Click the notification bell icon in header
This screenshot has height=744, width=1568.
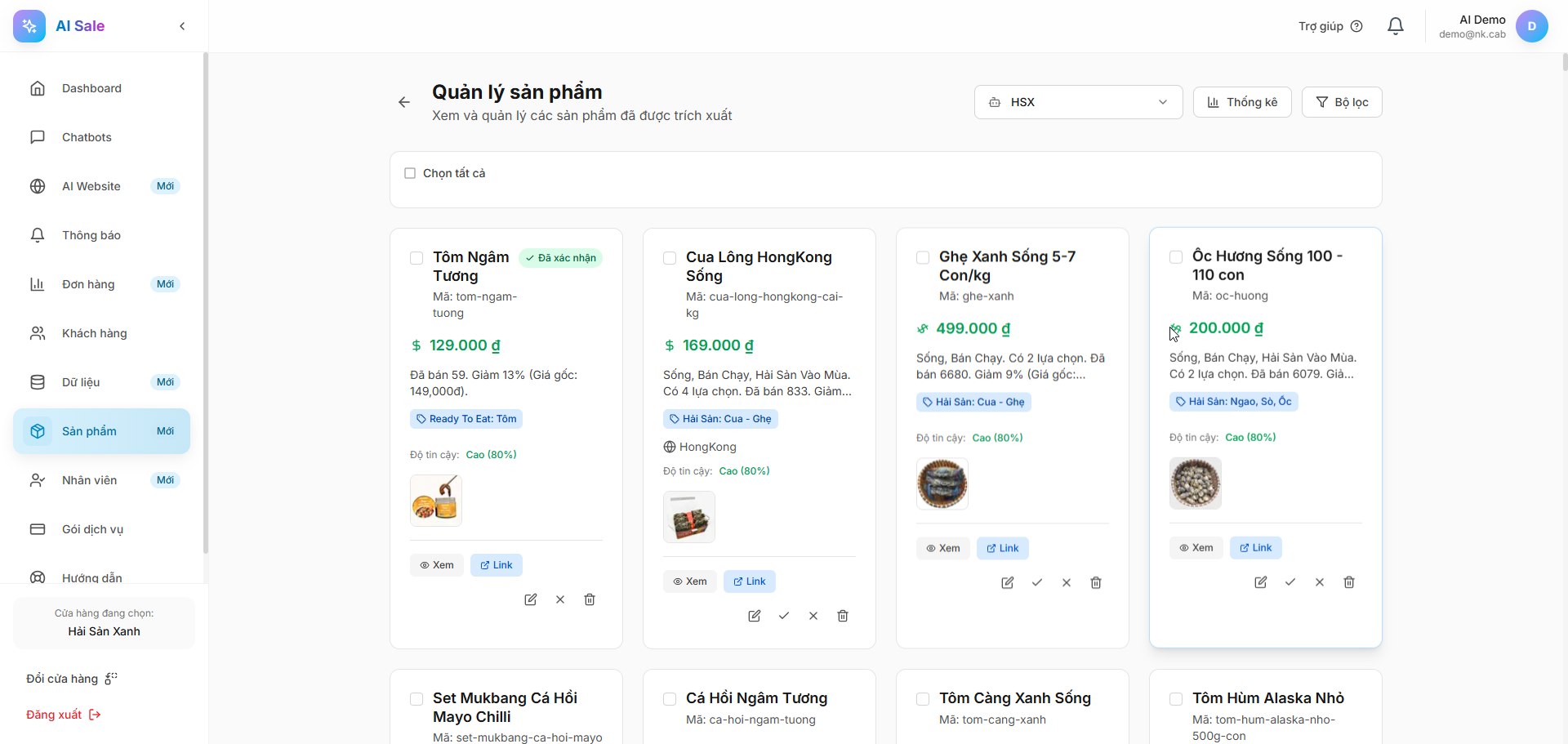point(1396,26)
